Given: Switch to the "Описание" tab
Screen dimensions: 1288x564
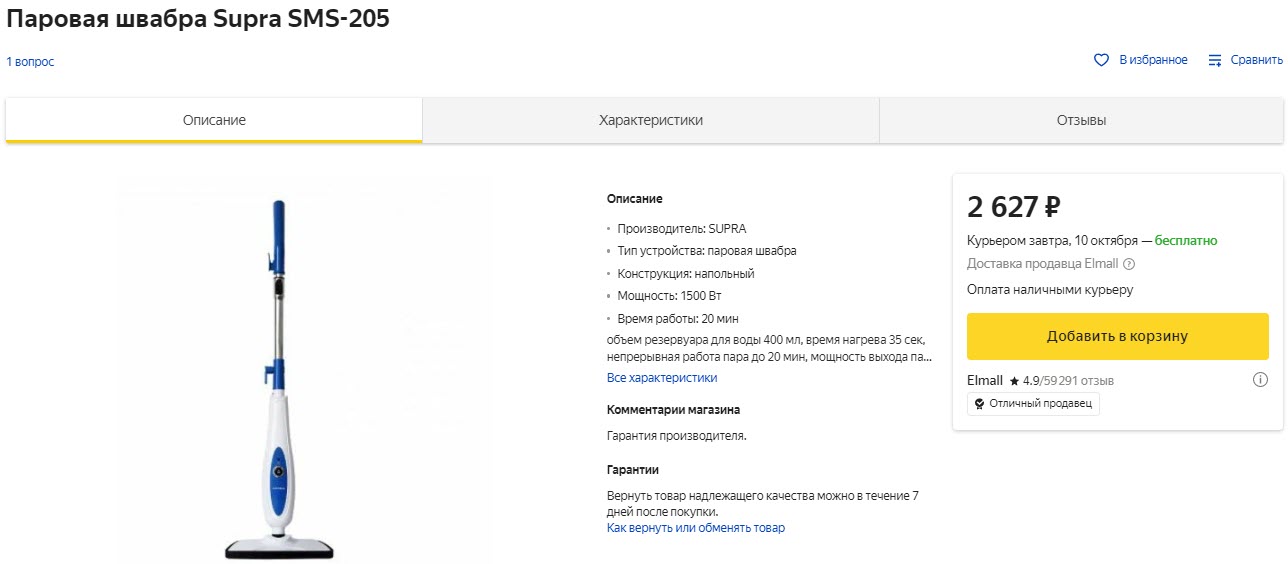Looking at the screenshot, I should click(x=214, y=120).
